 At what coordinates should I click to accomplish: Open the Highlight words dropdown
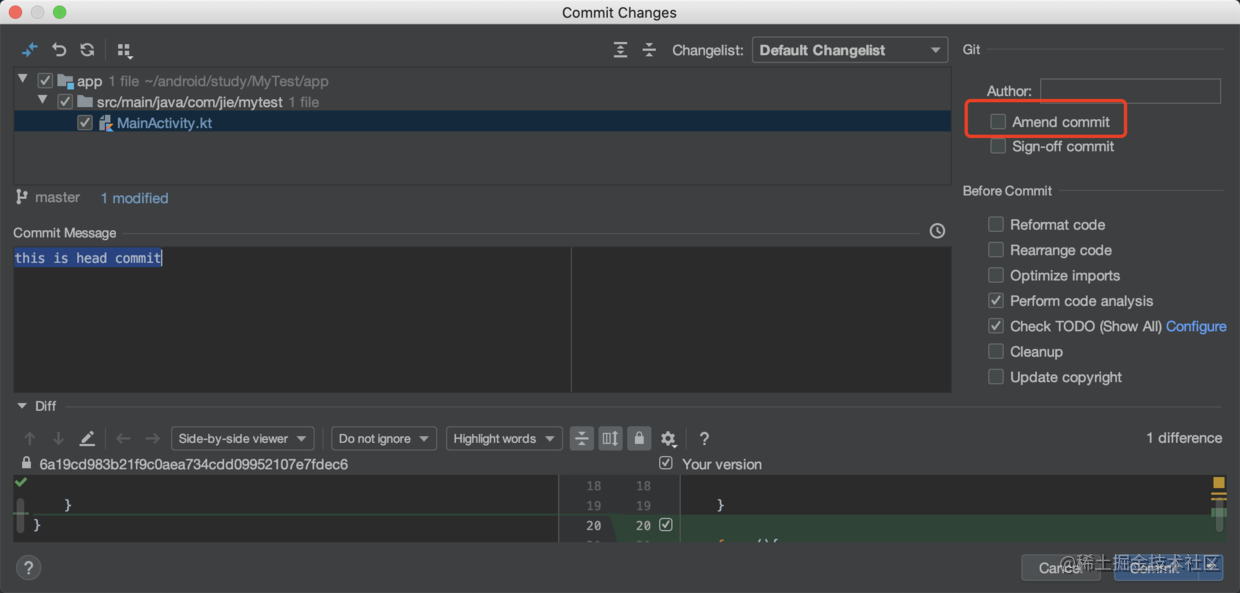point(504,438)
